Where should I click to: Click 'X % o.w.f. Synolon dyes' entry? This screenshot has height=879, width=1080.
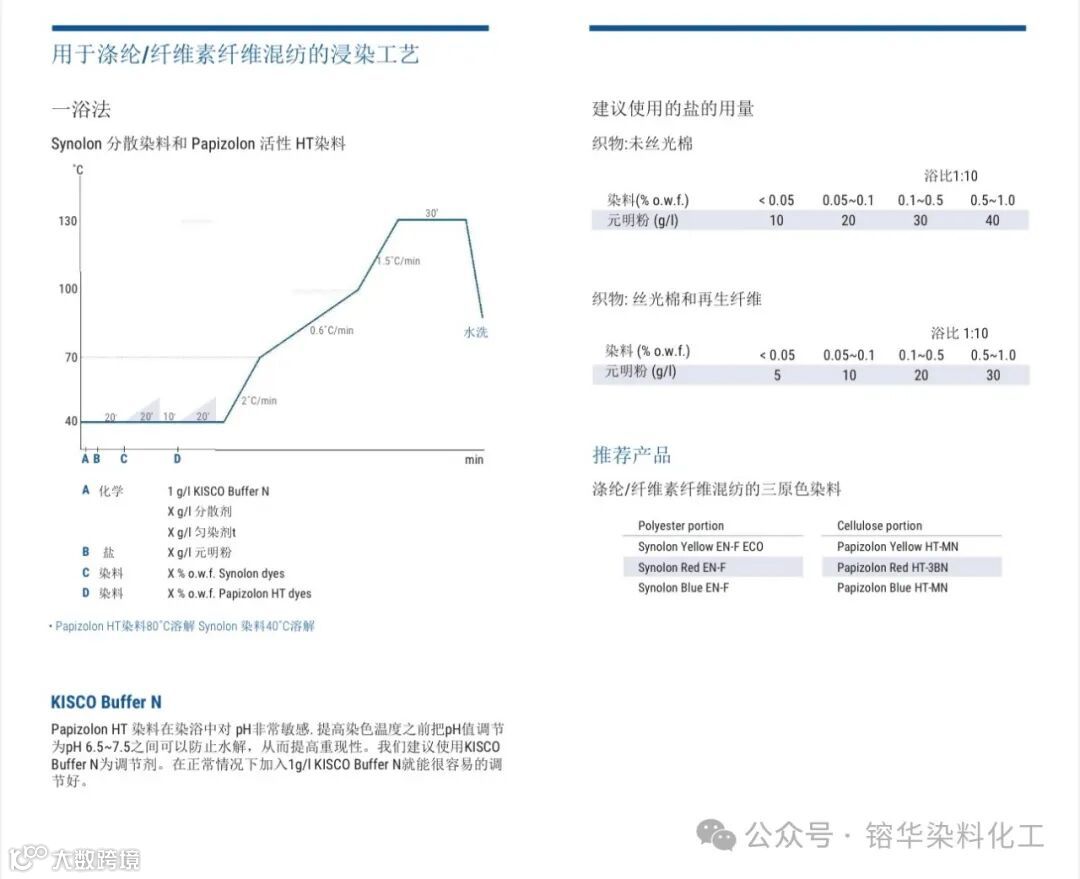click(226, 573)
